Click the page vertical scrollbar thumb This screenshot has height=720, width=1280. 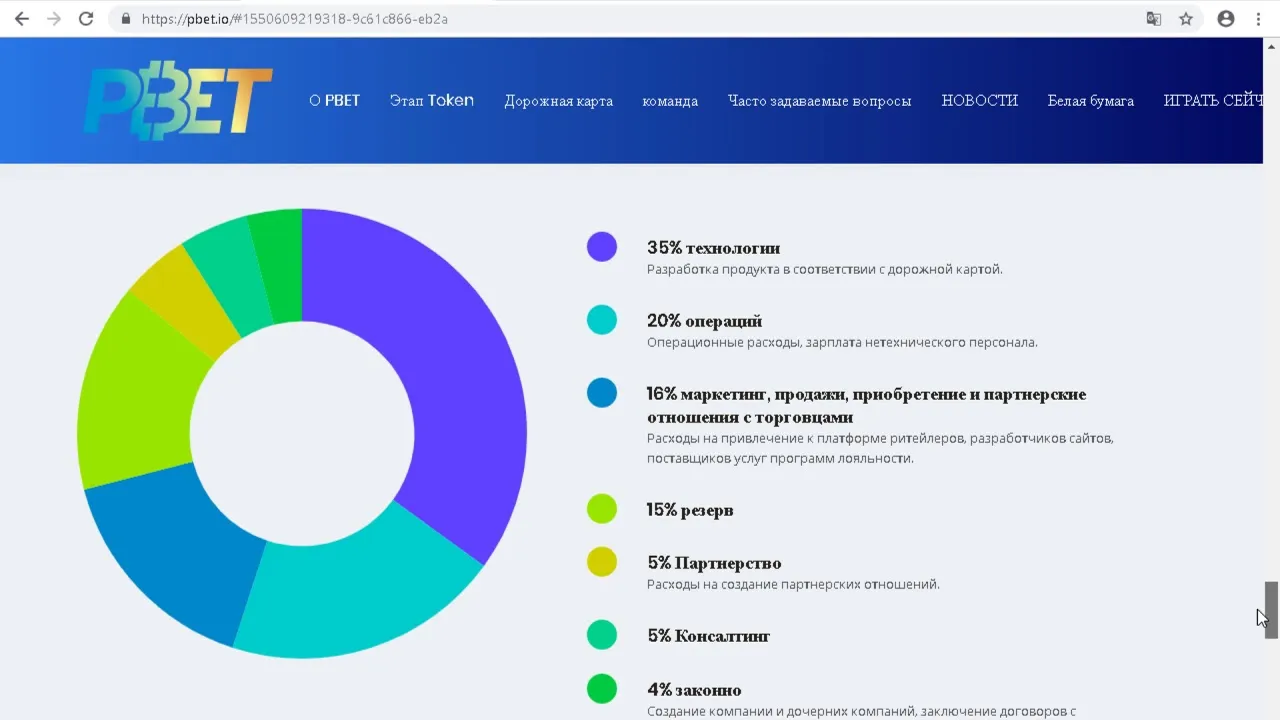(x=1271, y=609)
